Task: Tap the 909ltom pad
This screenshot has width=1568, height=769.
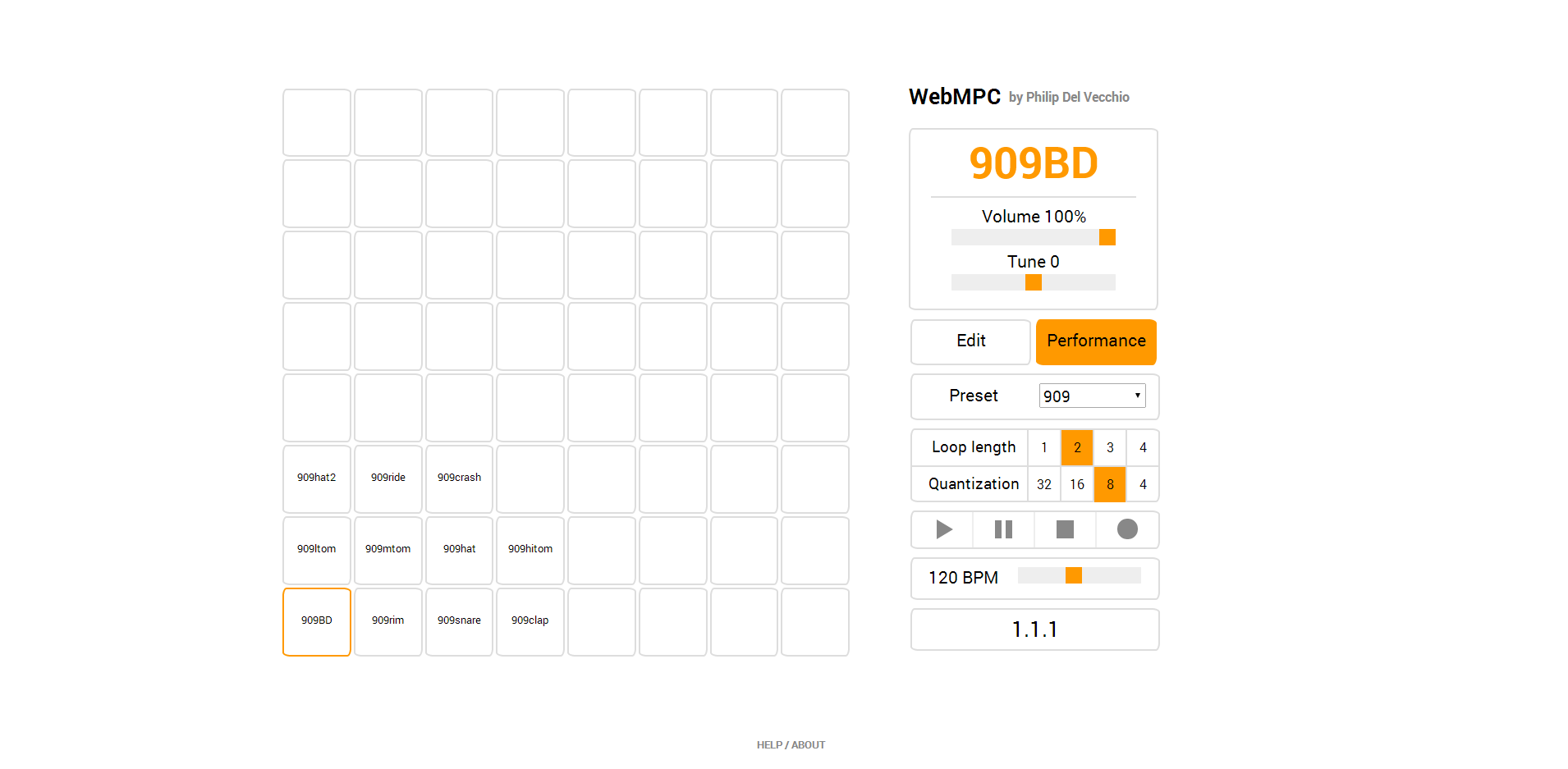Action: point(317,550)
